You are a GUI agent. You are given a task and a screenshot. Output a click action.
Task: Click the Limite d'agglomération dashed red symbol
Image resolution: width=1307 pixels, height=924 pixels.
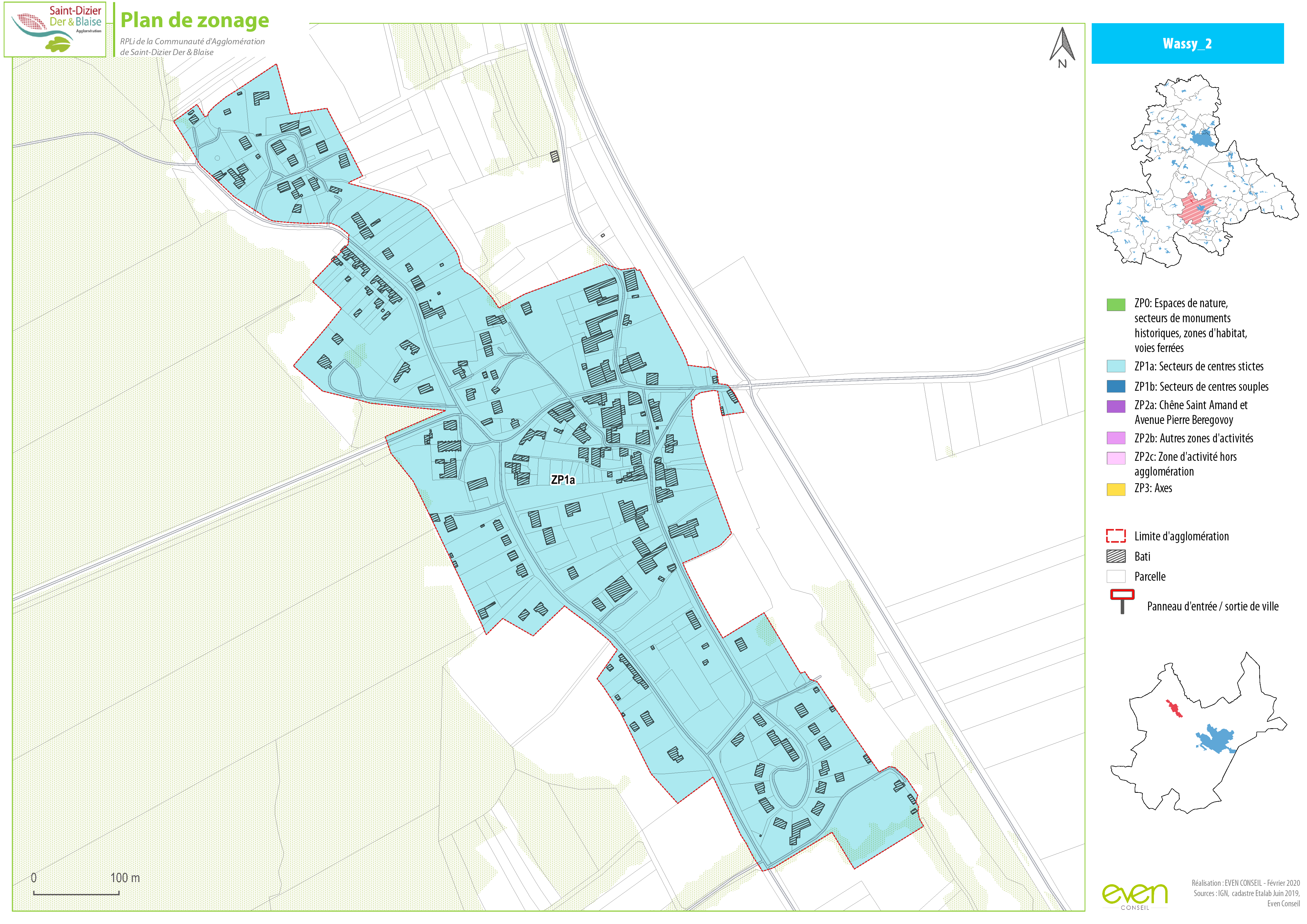(x=1116, y=536)
